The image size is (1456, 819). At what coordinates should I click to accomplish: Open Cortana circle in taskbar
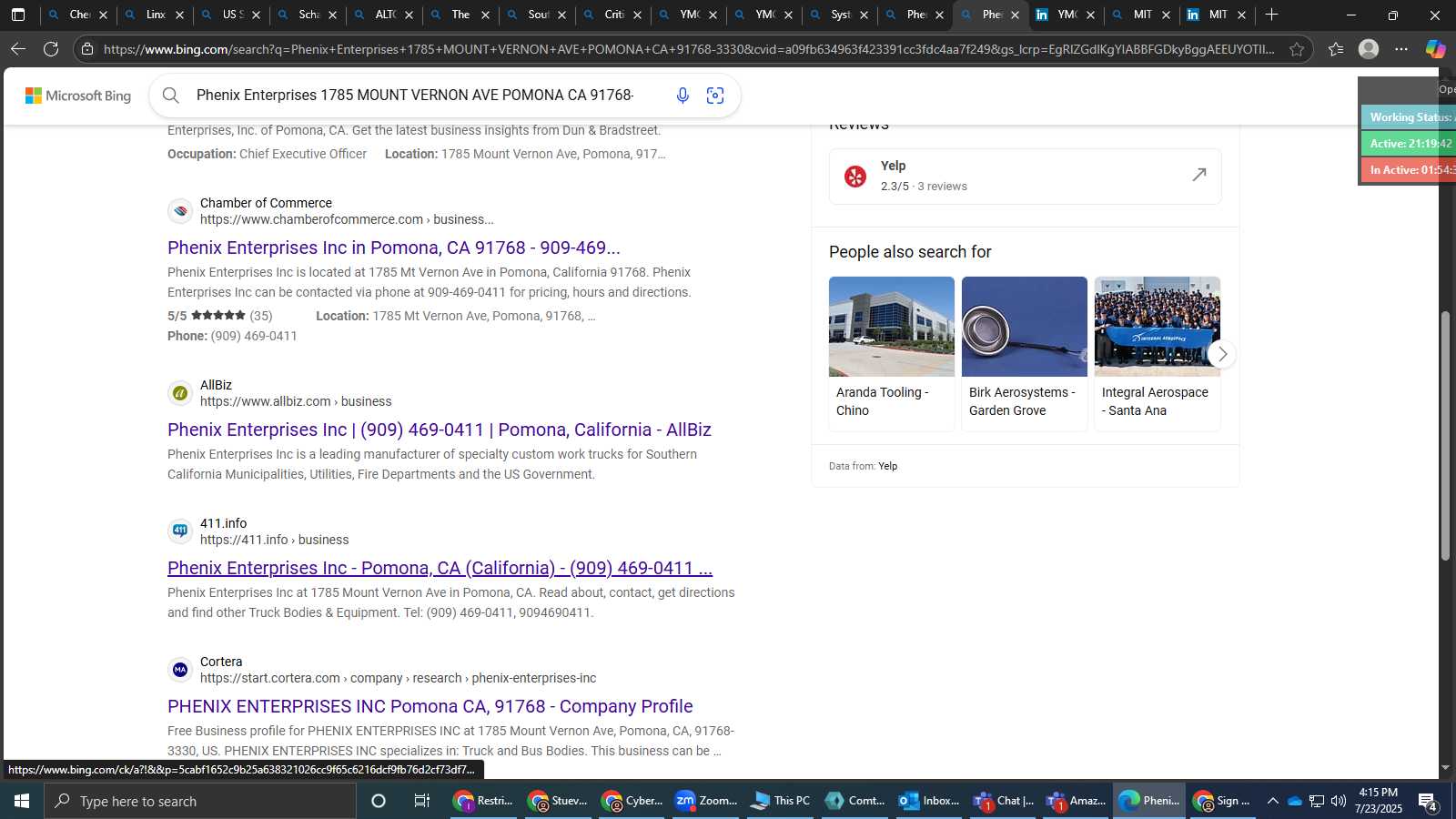point(379,801)
